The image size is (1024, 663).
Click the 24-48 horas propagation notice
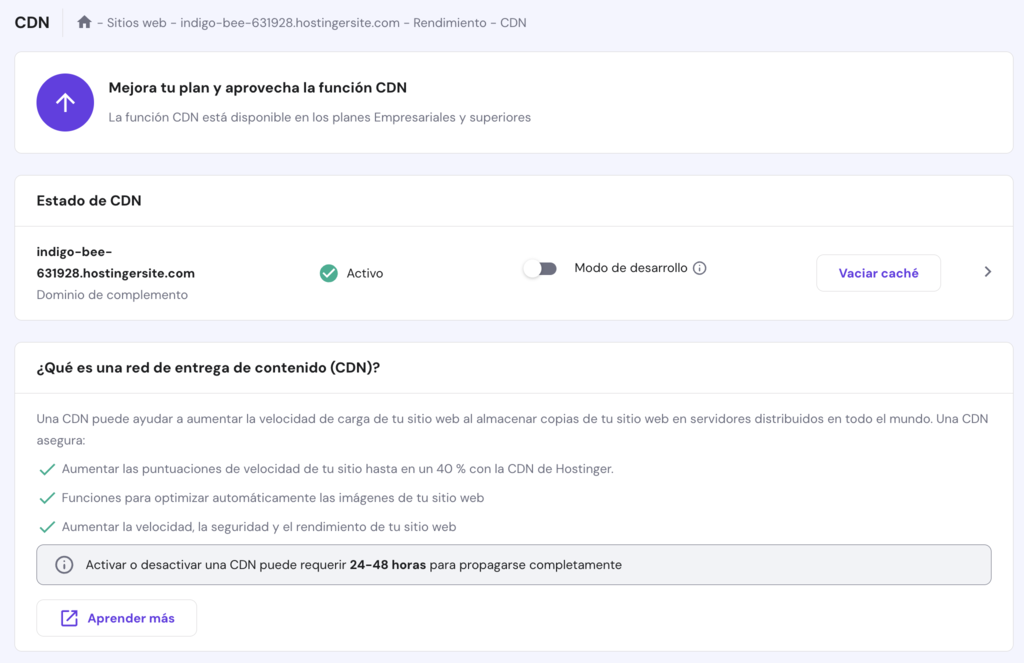[513, 565]
